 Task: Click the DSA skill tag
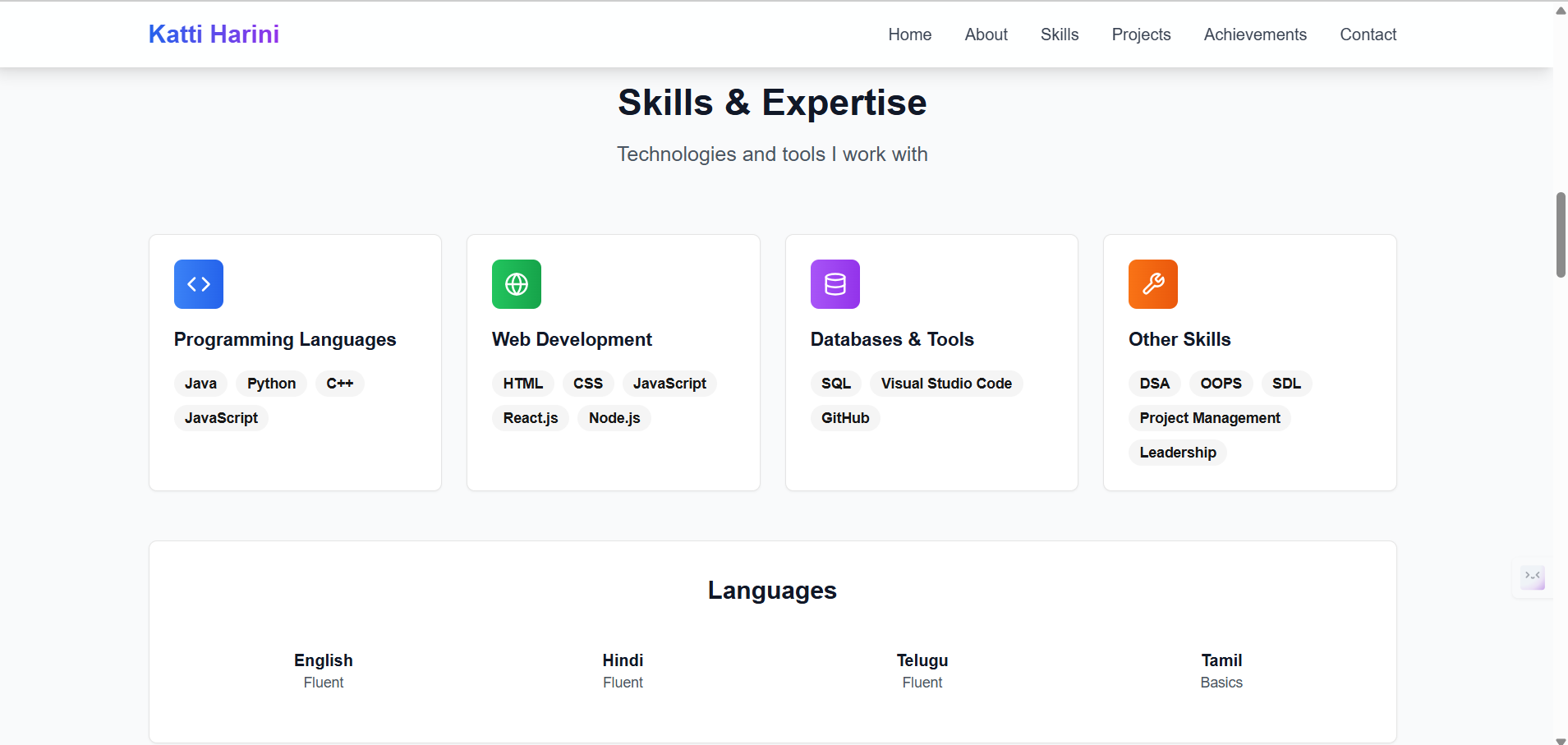click(1155, 384)
